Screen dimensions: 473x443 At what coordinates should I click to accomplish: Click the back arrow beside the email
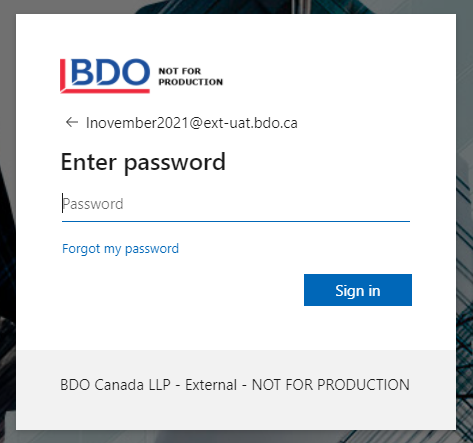(72, 122)
